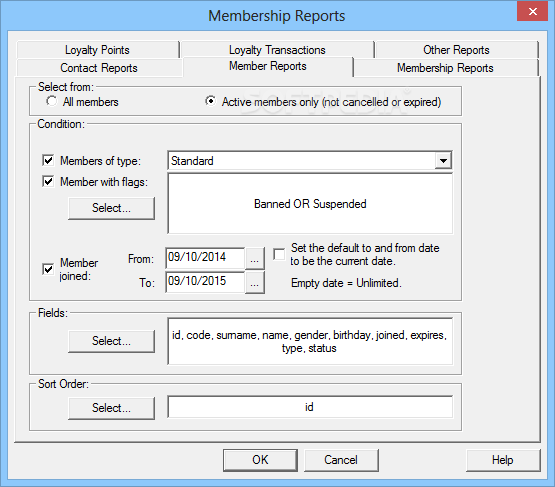Click the Cancel button
The width and height of the screenshot is (555, 487).
[341, 460]
